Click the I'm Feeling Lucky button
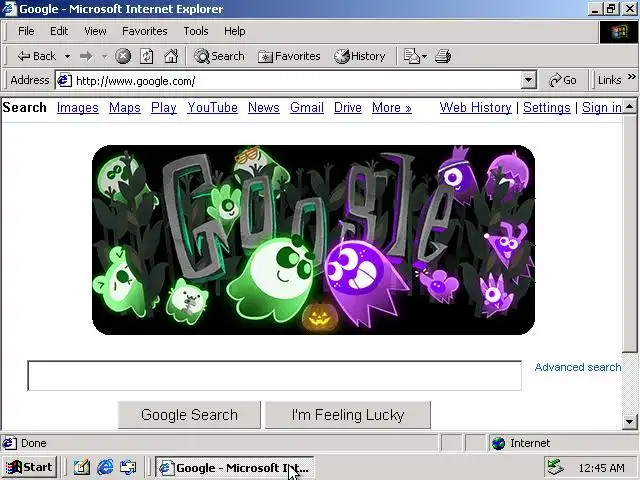This screenshot has width=640, height=480. [348, 415]
